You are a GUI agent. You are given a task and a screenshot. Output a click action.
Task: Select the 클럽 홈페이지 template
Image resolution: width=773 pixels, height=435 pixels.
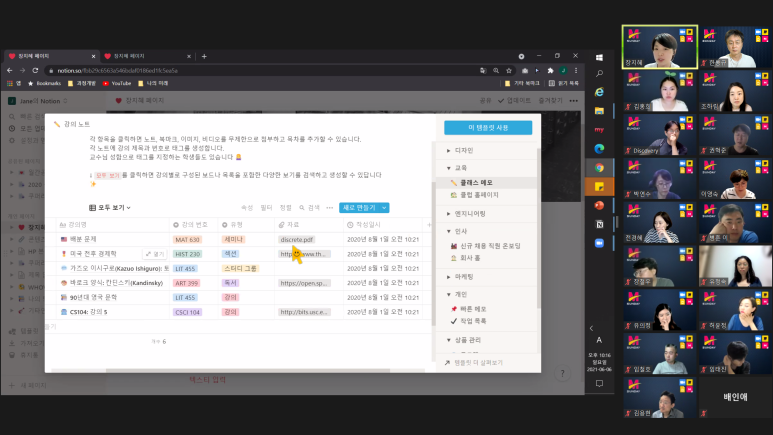487,195
